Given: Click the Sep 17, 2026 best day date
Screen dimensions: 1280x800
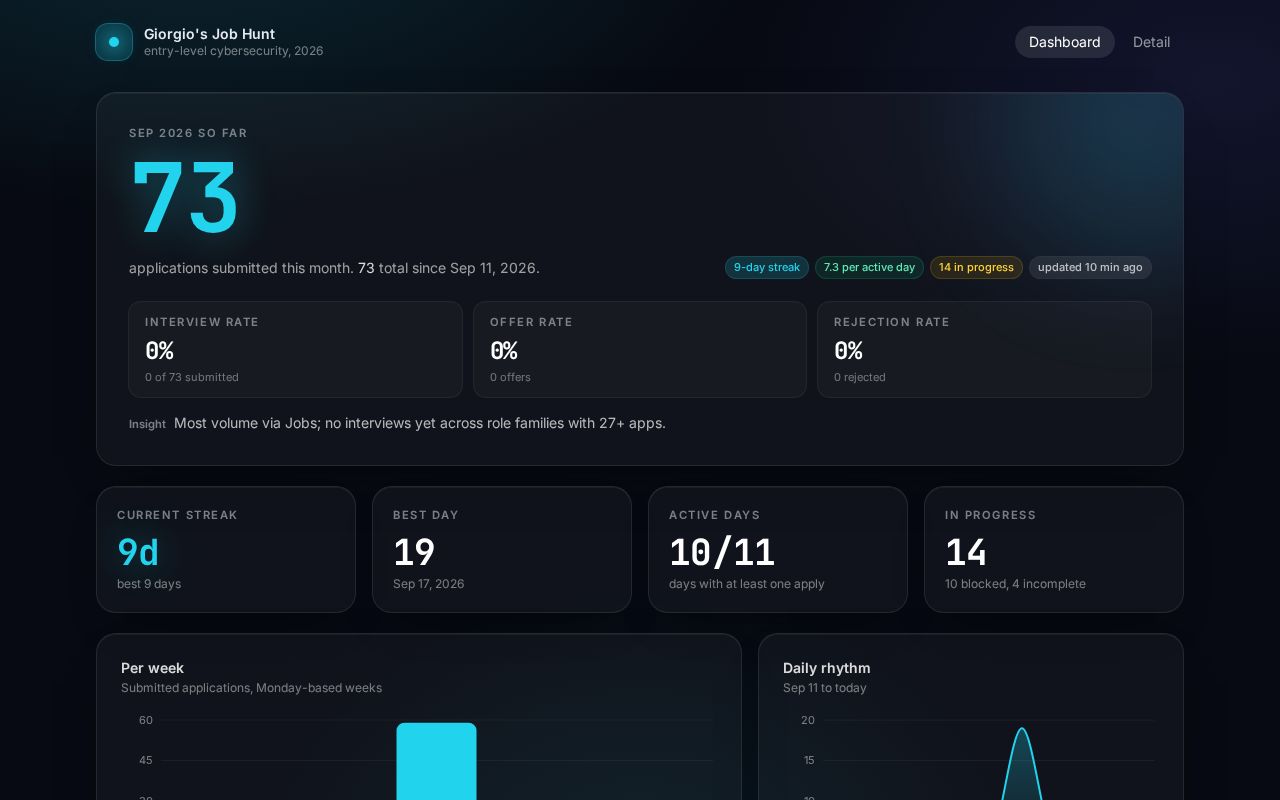Looking at the screenshot, I should [428, 584].
